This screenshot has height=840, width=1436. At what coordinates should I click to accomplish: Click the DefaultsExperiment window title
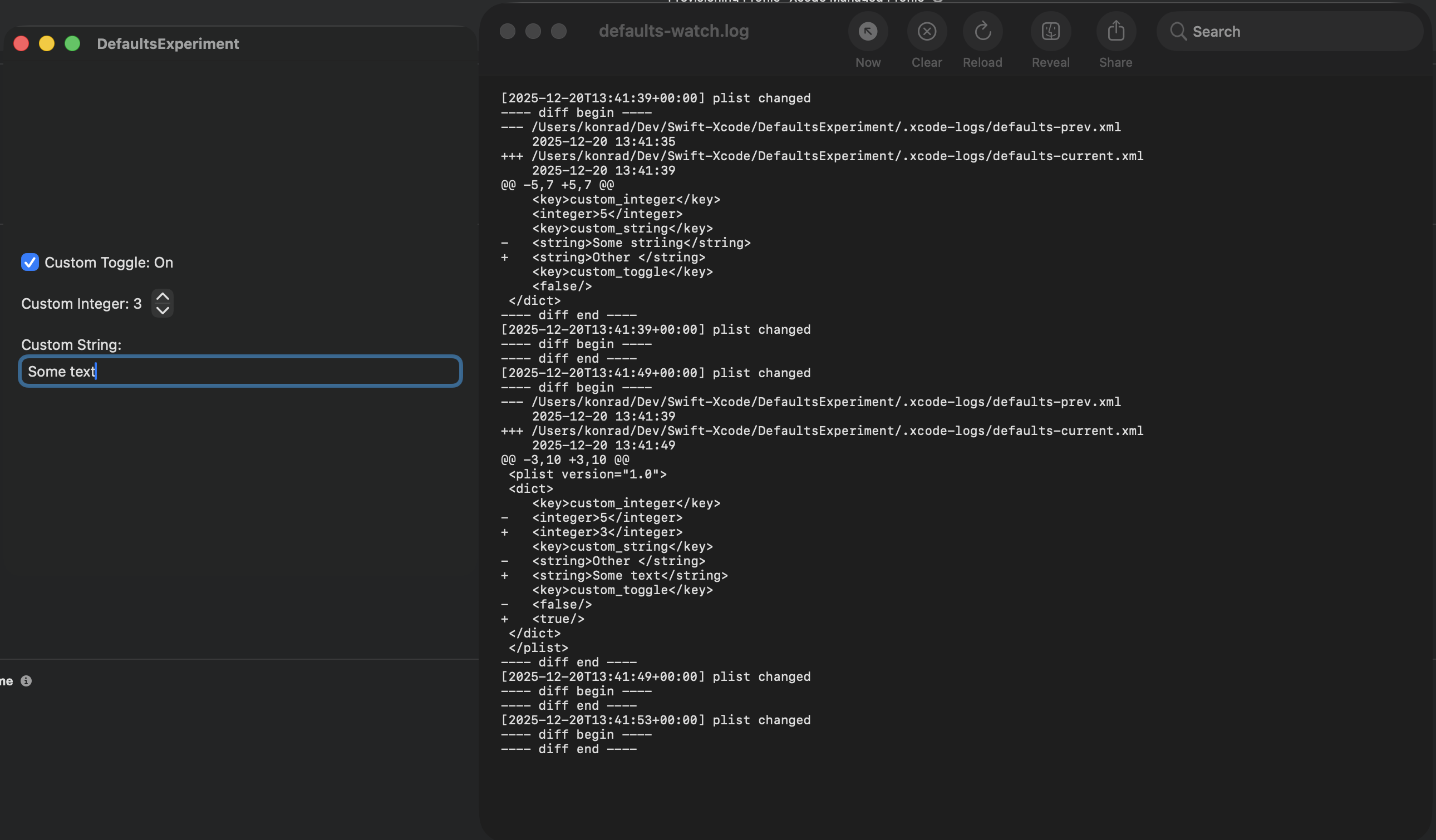pos(168,44)
